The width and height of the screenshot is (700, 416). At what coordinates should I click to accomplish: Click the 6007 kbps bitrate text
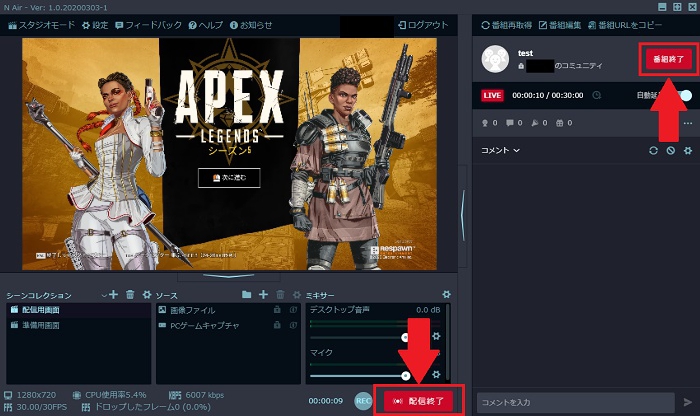204,395
